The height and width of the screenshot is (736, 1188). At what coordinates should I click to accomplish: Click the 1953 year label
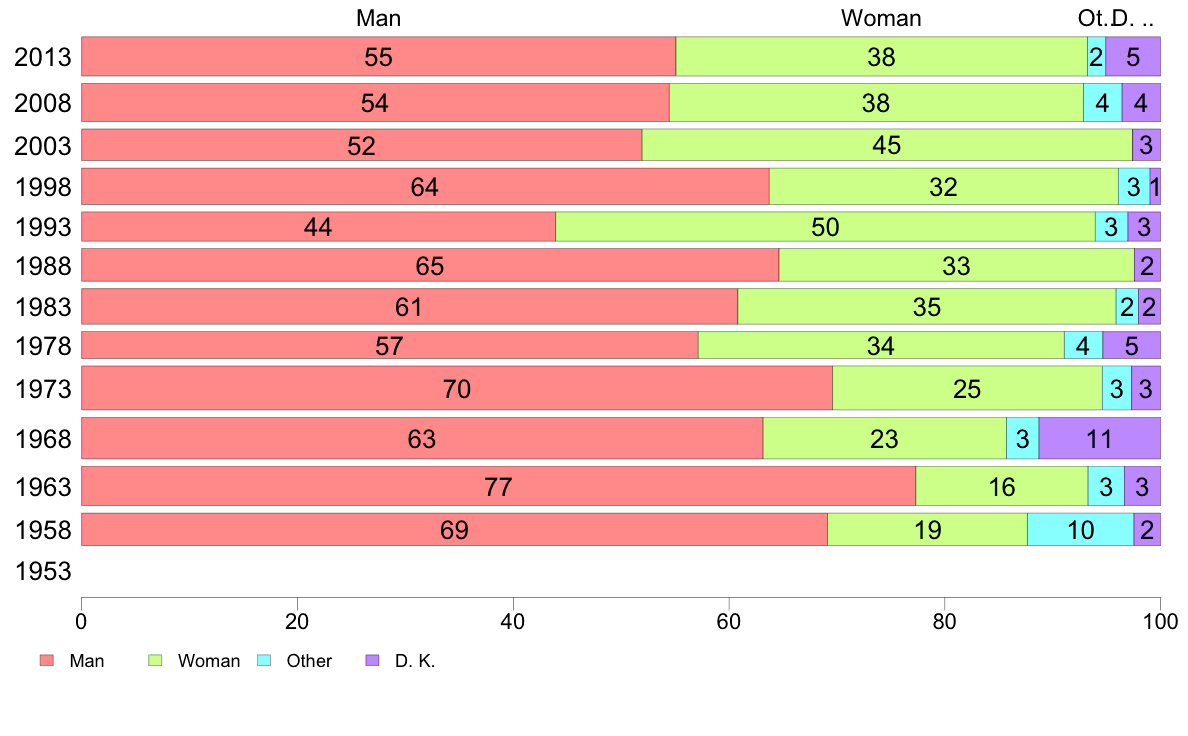(44, 571)
